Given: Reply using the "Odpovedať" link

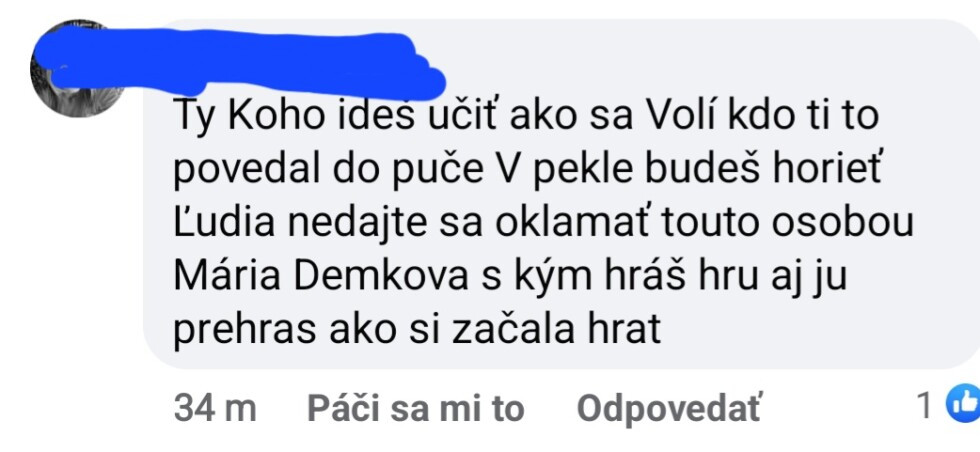Looking at the screenshot, I should (x=669, y=409).
